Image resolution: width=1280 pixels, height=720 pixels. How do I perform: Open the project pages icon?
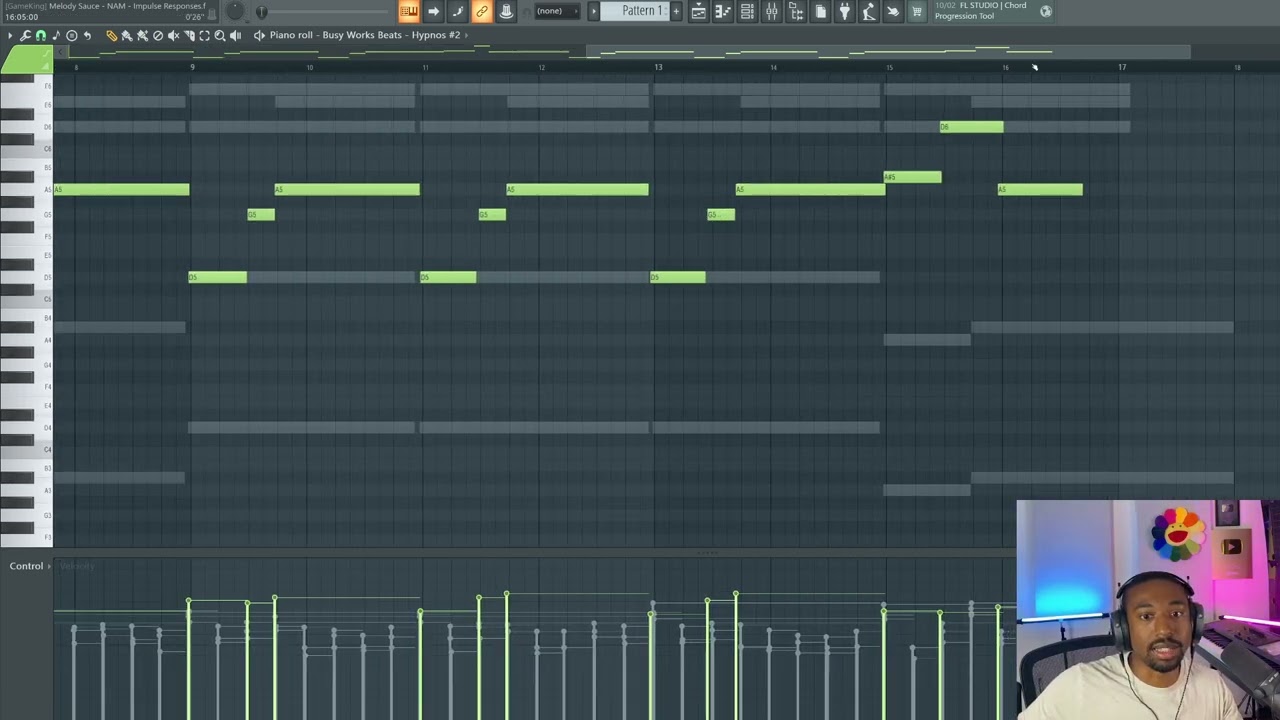coord(820,11)
